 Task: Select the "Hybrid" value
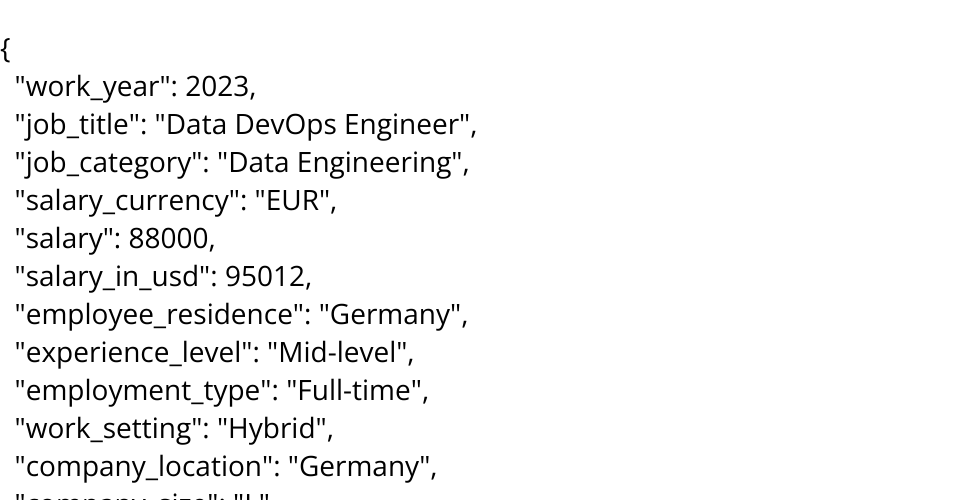(276, 429)
